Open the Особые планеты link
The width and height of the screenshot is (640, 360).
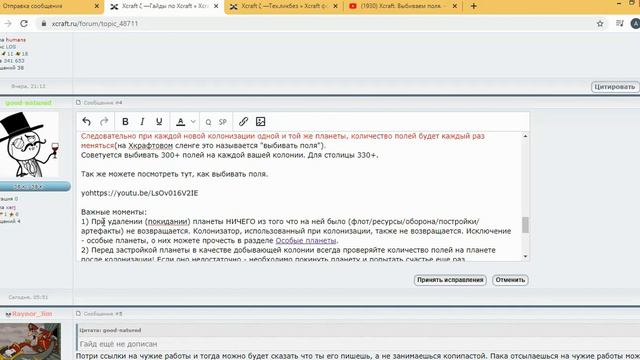point(306,240)
